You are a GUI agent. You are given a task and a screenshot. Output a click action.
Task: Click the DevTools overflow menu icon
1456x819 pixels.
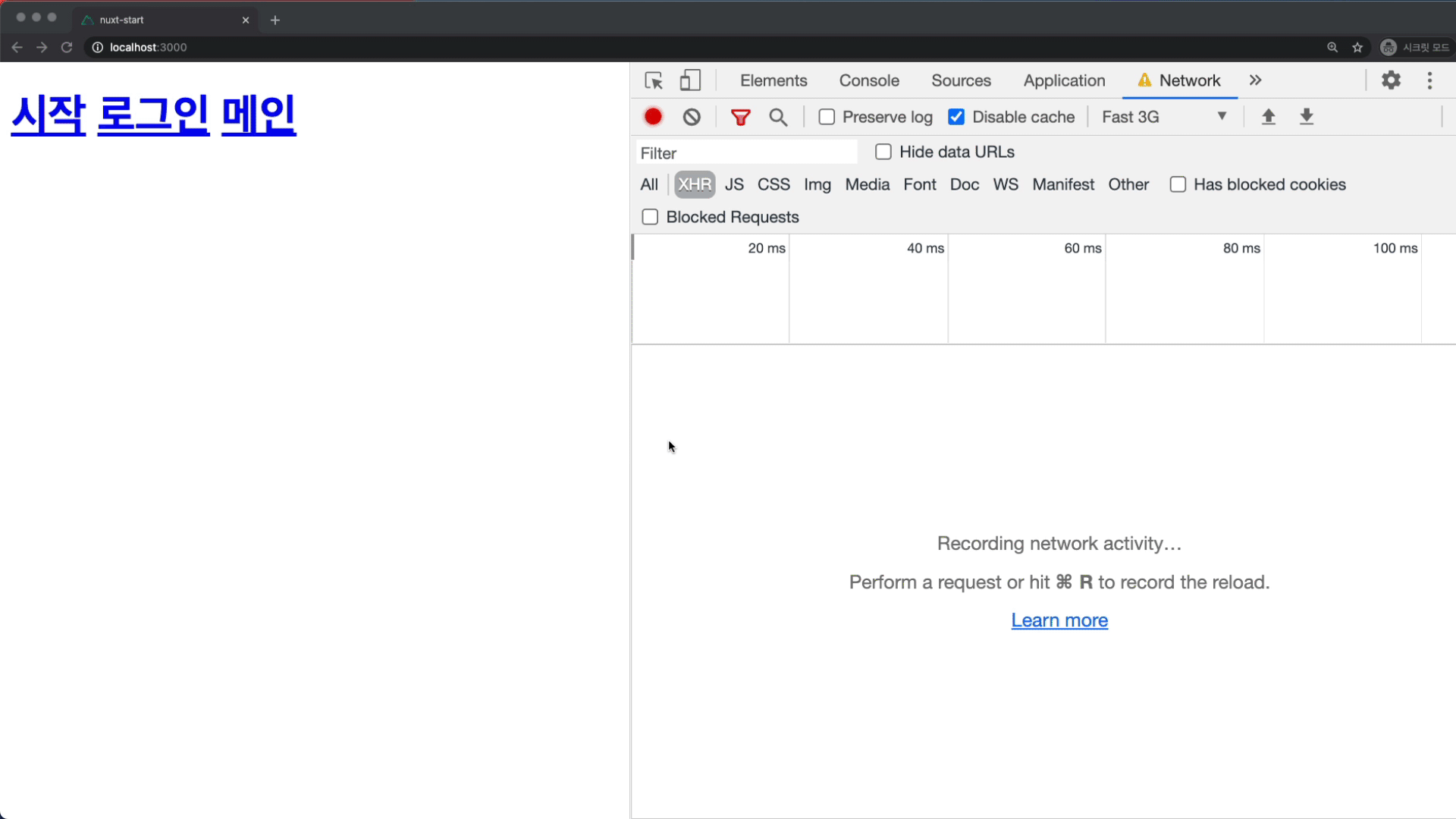coord(1430,80)
